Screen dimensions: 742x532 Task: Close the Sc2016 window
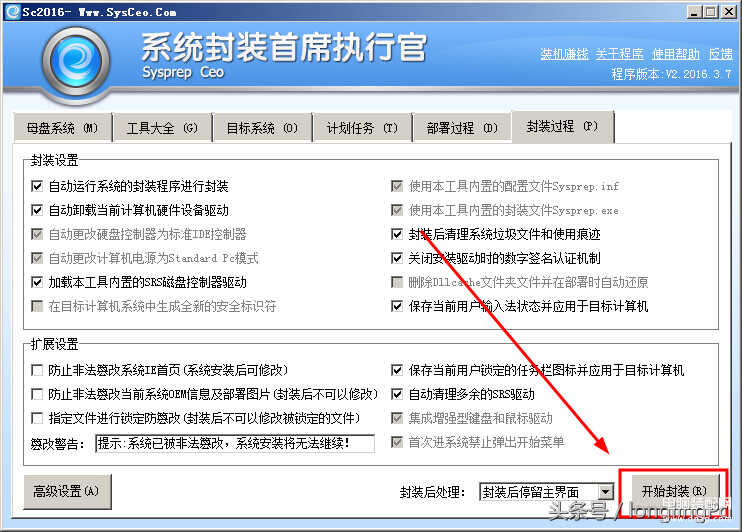coord(728,12)
